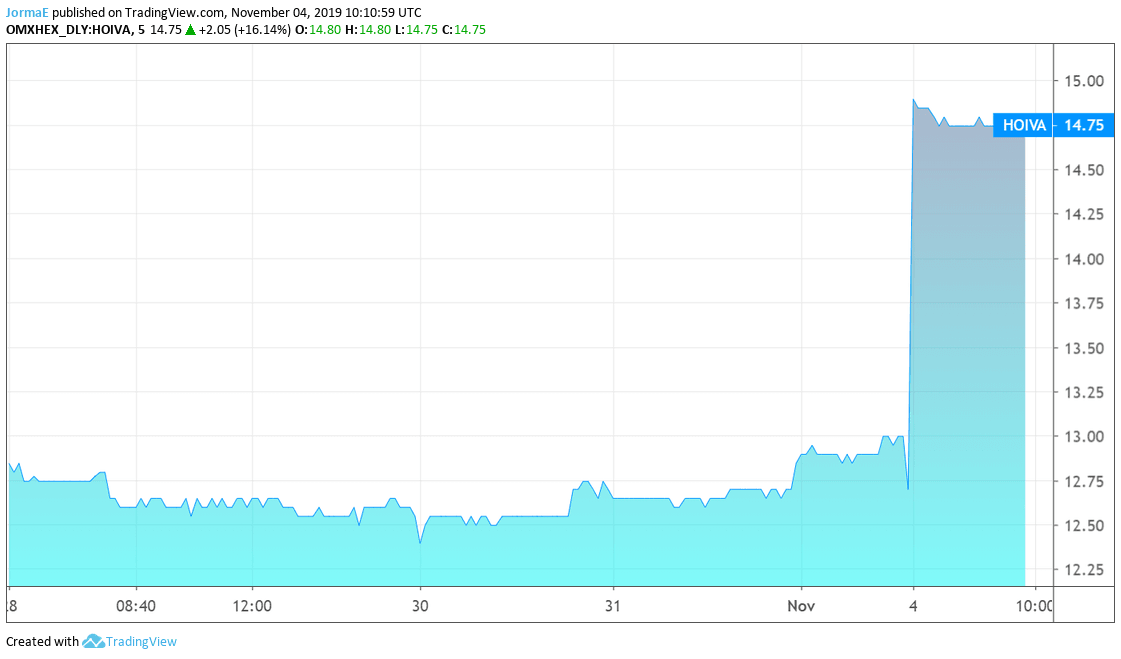1121x659 pixels.
Task: Click the 13.00 price axis label
Action: click(1083, 437)
